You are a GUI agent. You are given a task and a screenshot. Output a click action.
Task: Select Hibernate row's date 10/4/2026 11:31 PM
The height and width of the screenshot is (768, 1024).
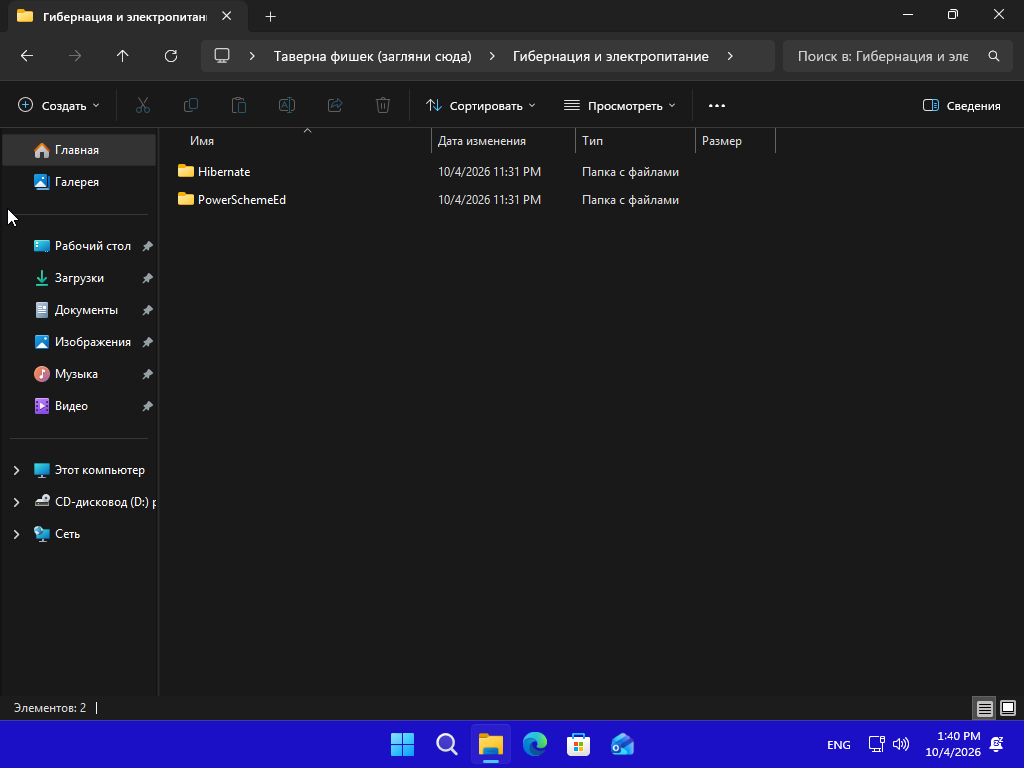(x=489, y=172)
